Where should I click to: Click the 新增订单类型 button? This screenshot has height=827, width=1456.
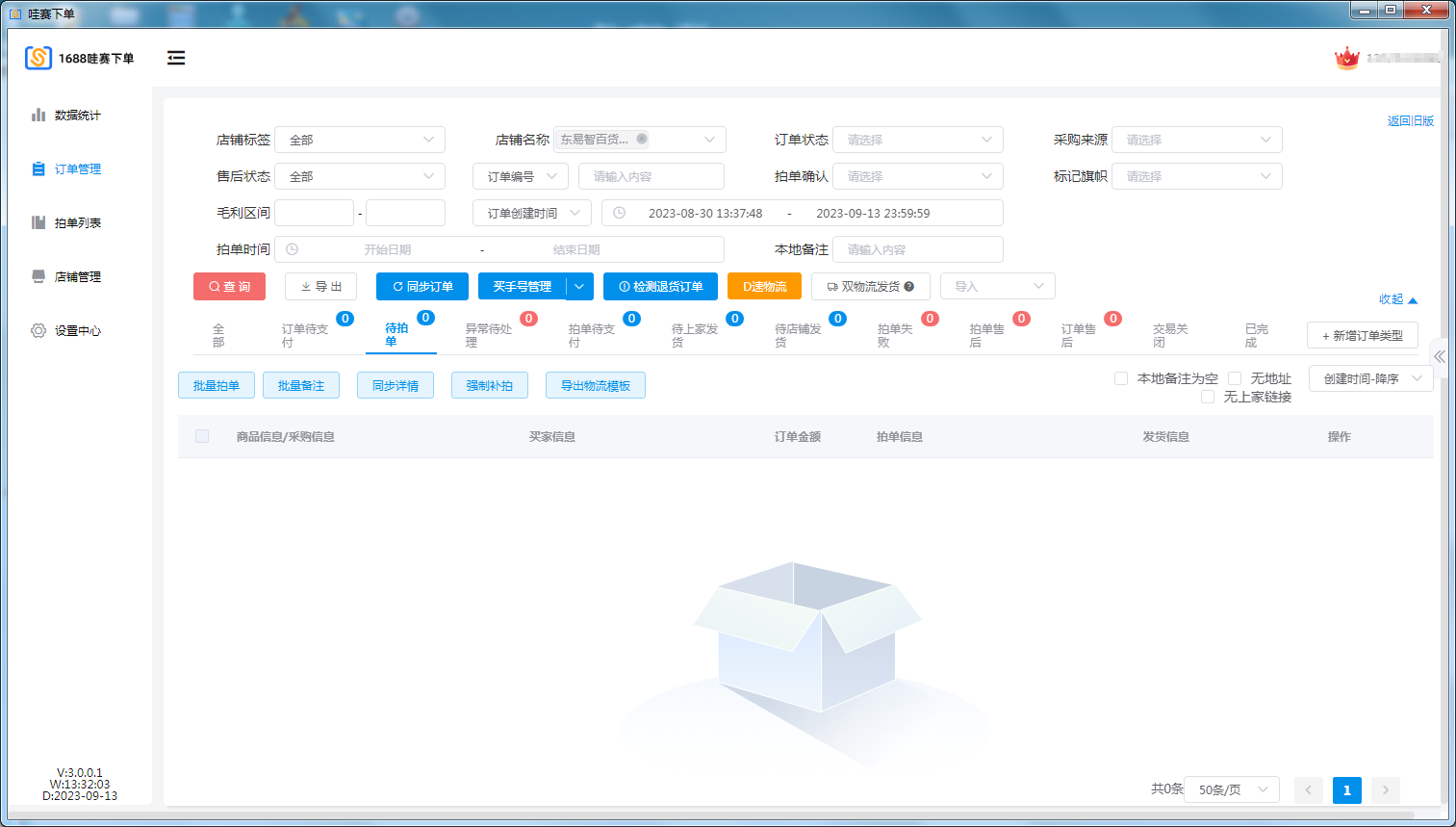1363,335
